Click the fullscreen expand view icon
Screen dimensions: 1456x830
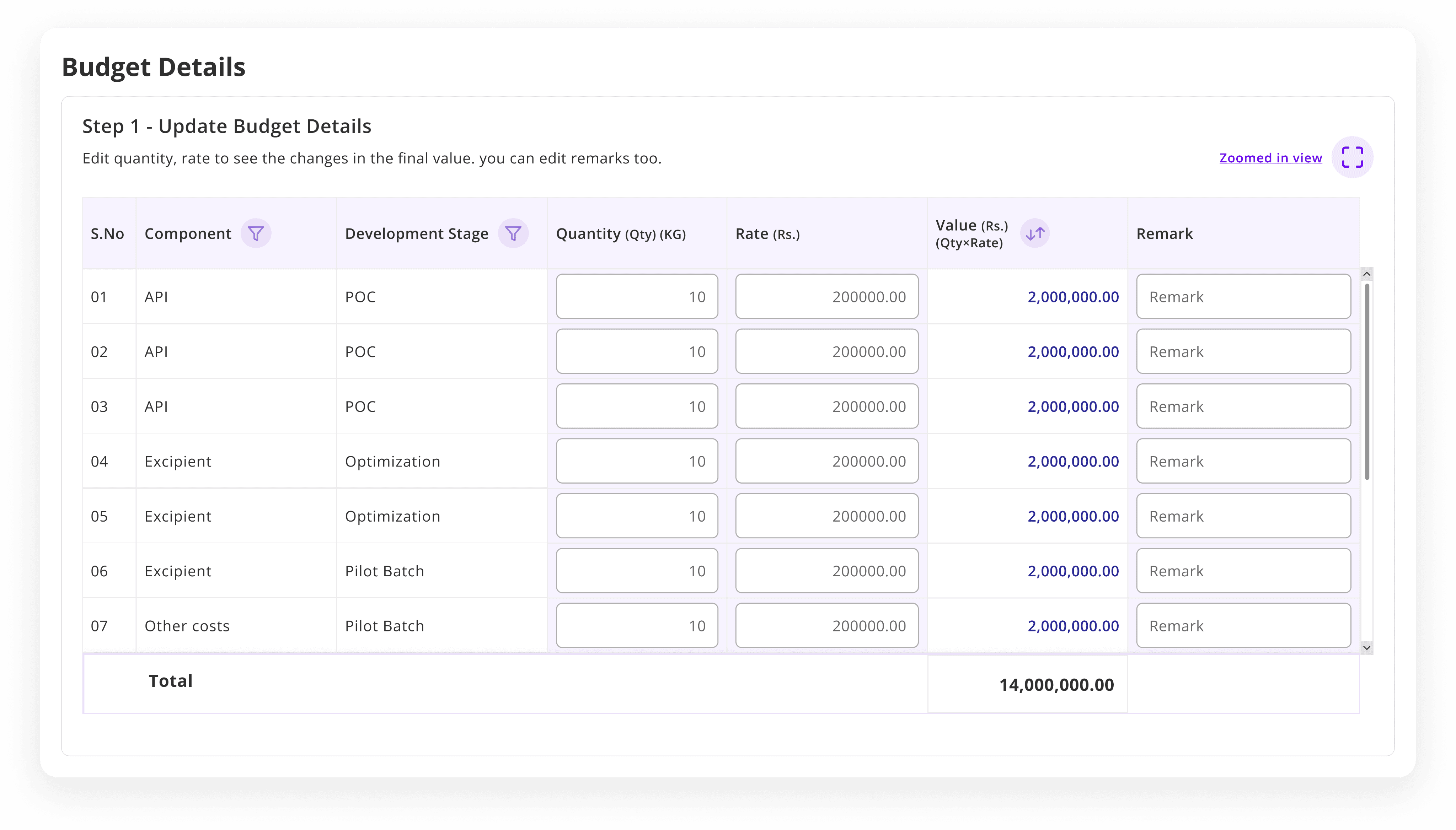tap(1351, 157)
